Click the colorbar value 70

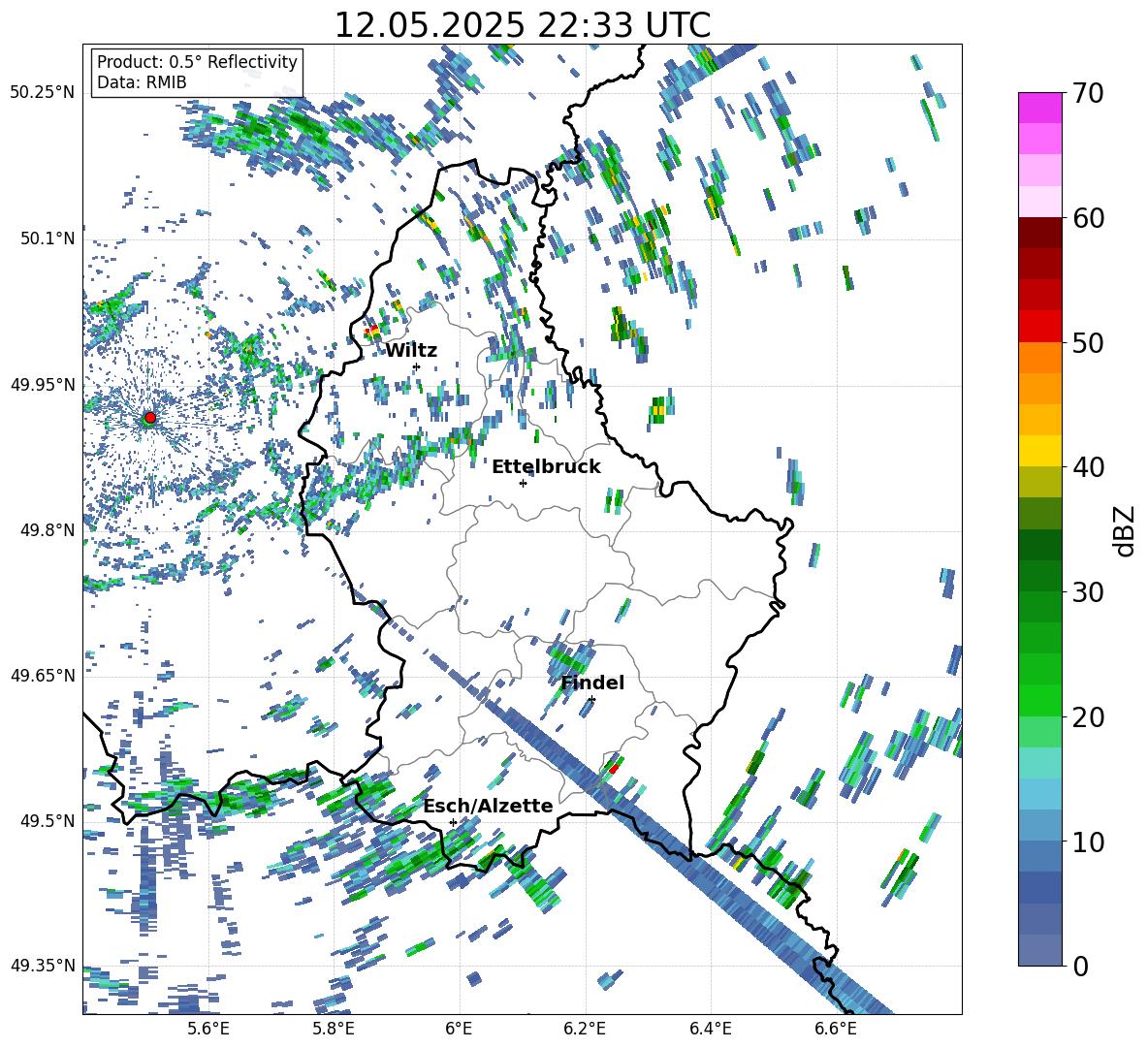(1088, 93)
